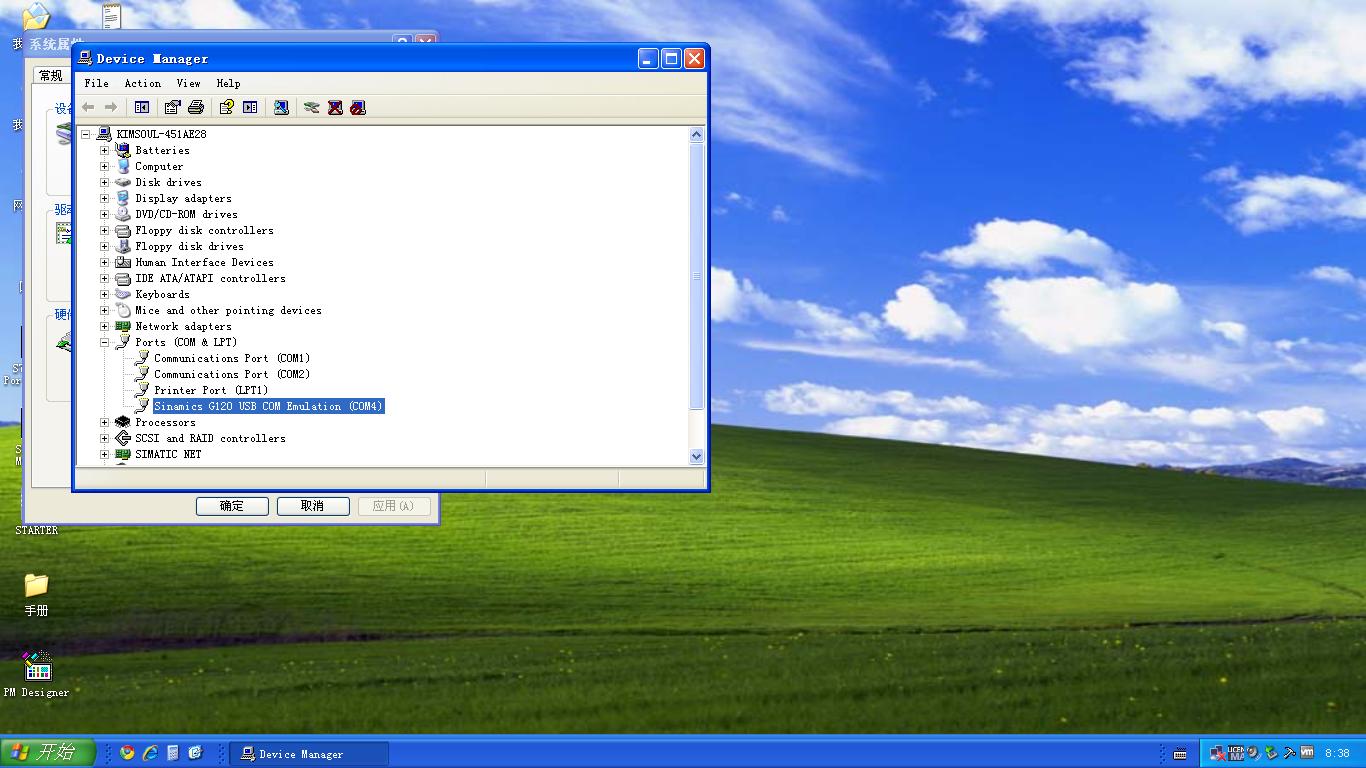Click the Update Driver toolbar icon

click(x=312, y=107)
